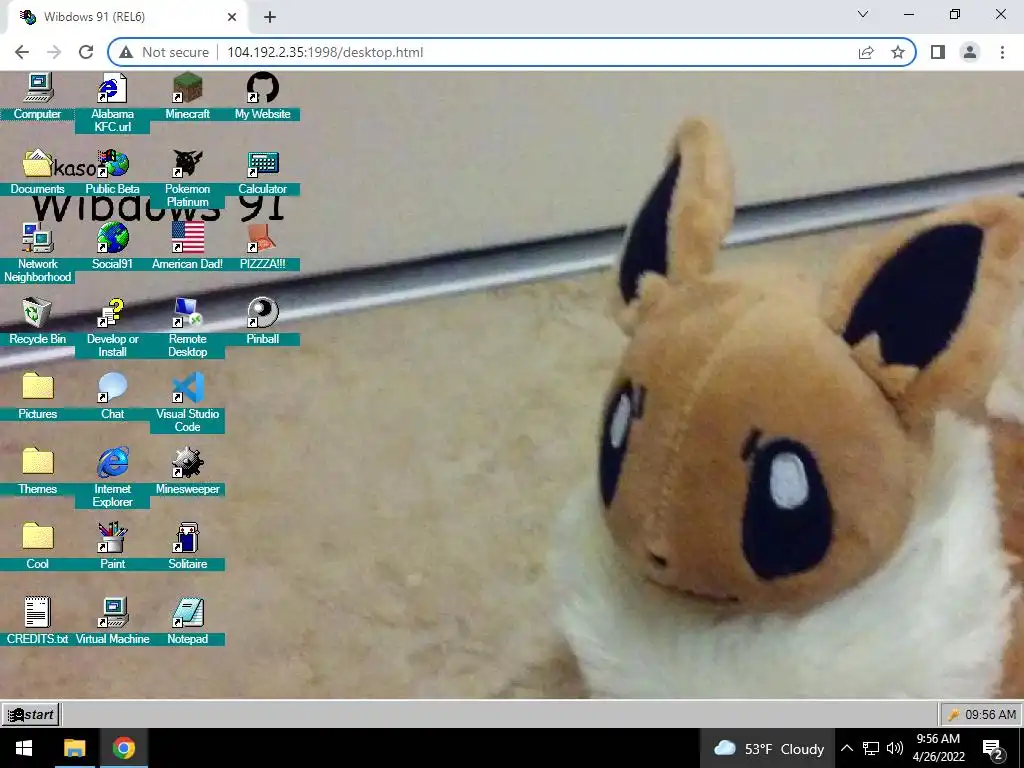Open the notification center icon

[x=993, y=749]
